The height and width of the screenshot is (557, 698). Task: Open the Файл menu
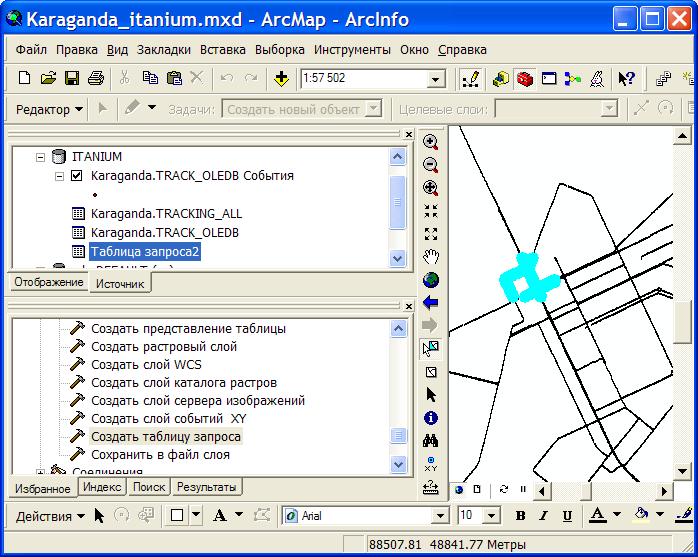[x=31, y=49]
